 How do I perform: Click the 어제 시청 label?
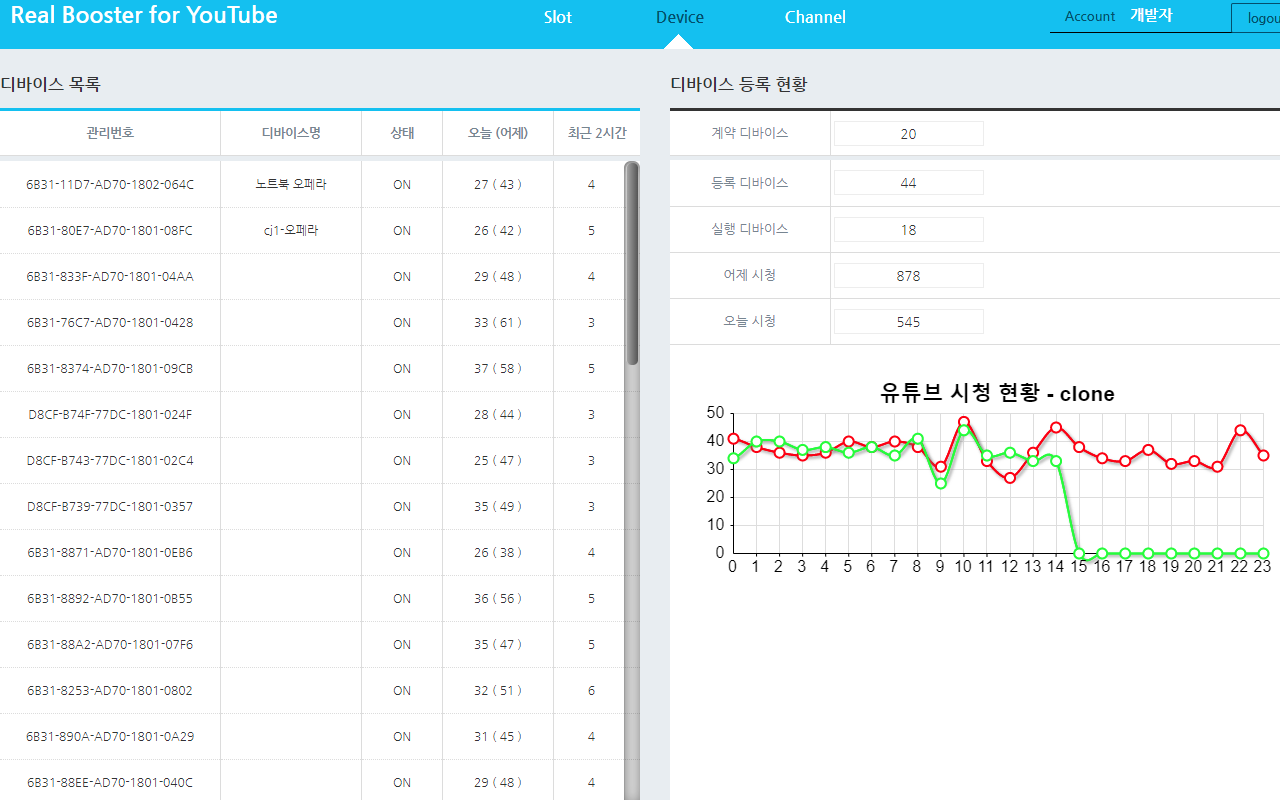(x=750, y=275)
